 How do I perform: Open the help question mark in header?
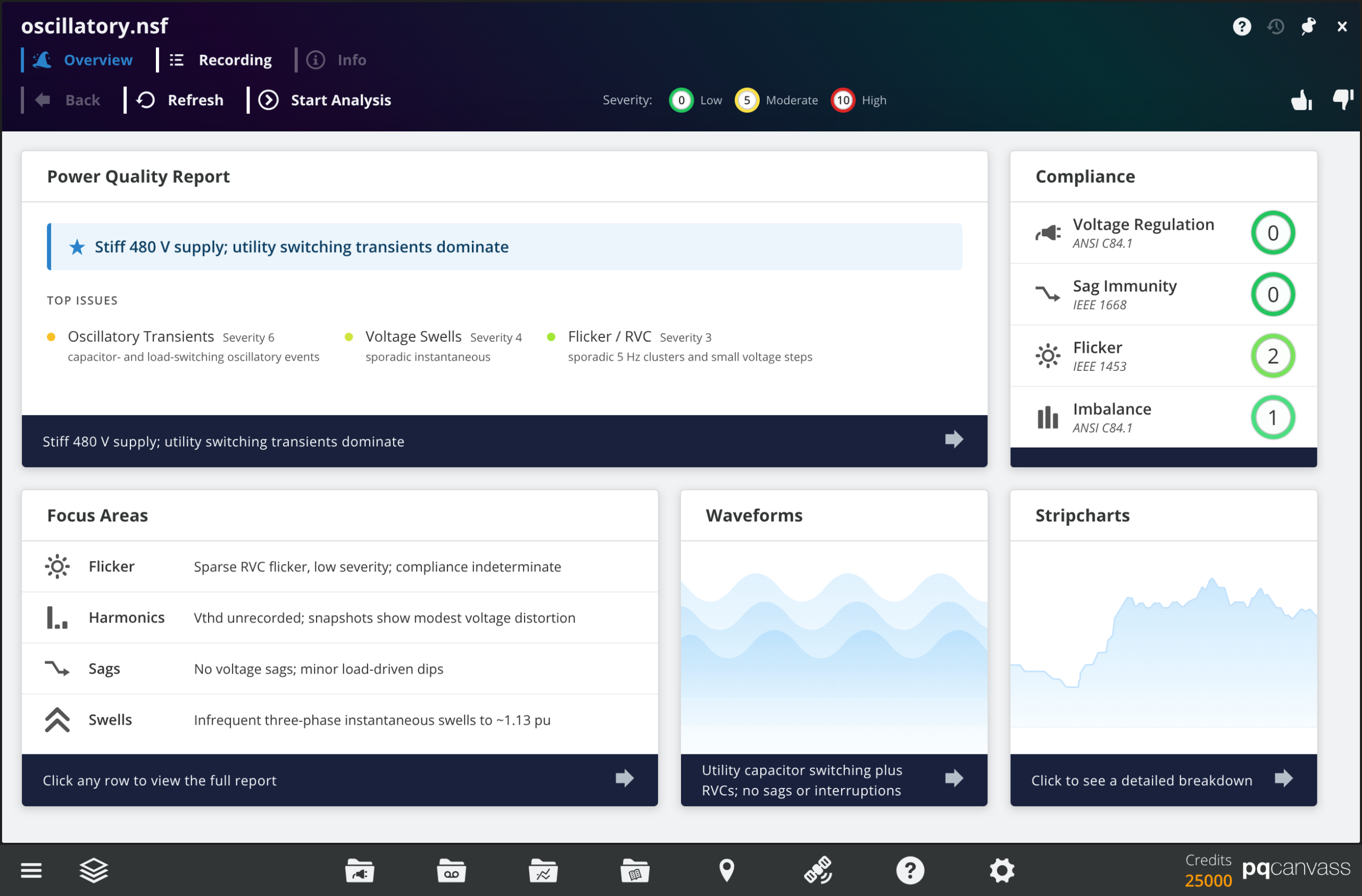pos(1241,26)
